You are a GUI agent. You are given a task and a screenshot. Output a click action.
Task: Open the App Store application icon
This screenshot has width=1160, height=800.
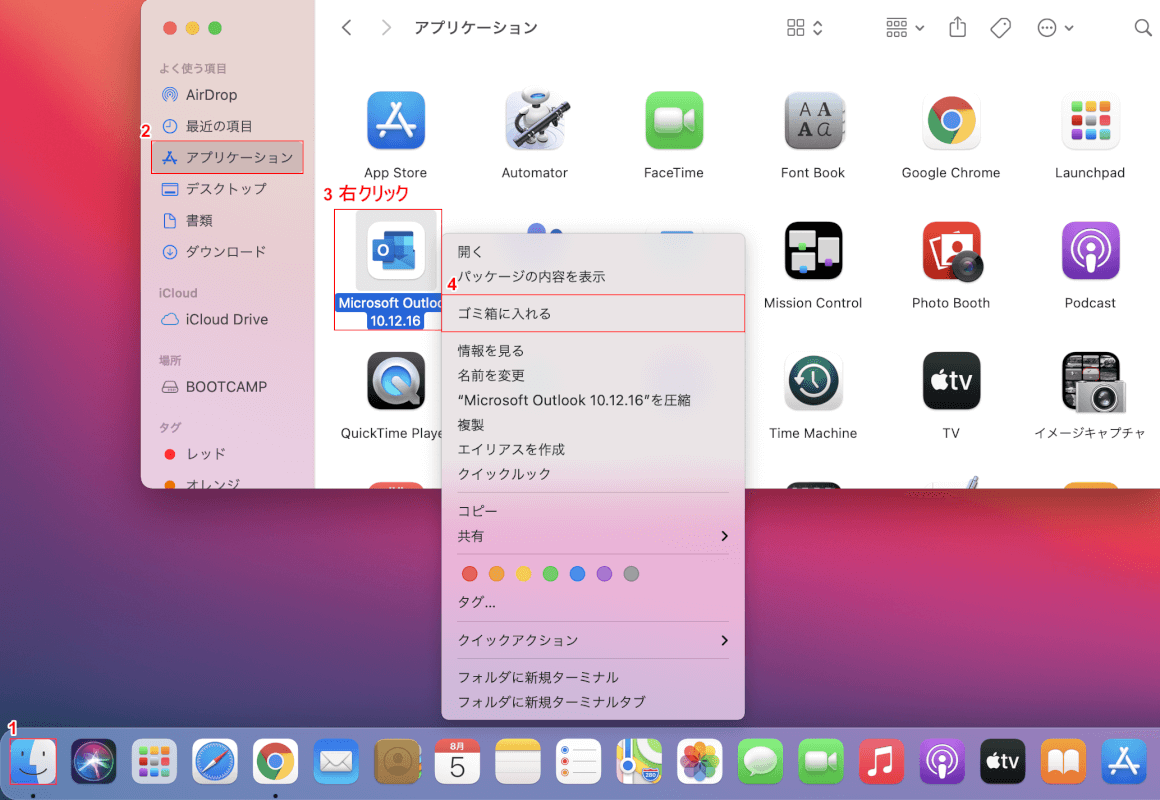pos(396,120)
